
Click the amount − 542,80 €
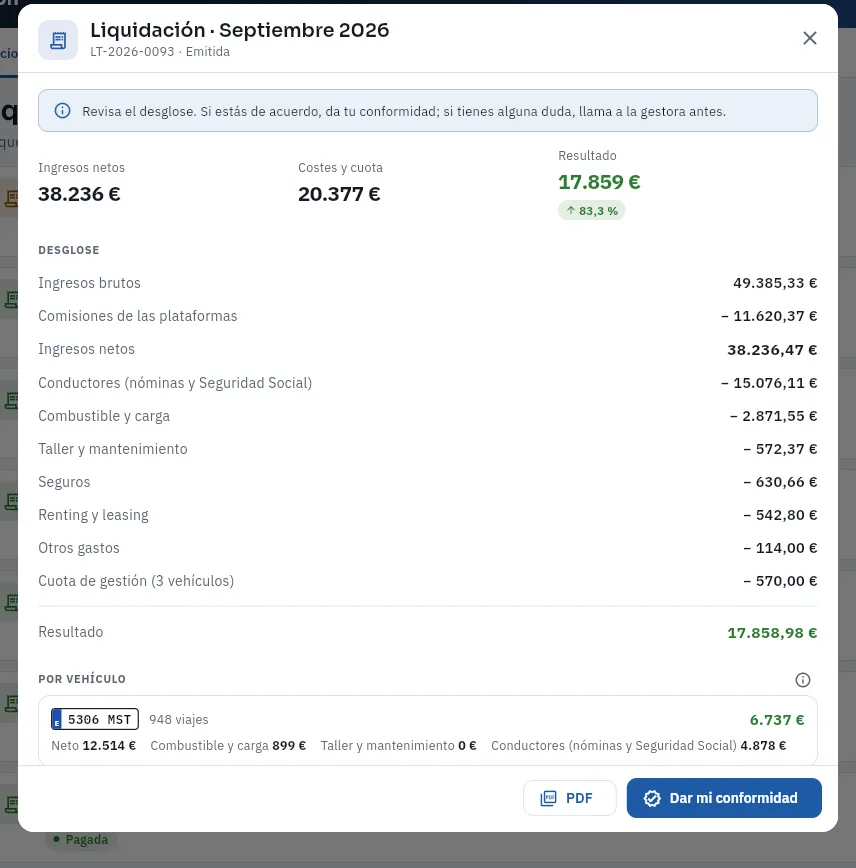780,515
